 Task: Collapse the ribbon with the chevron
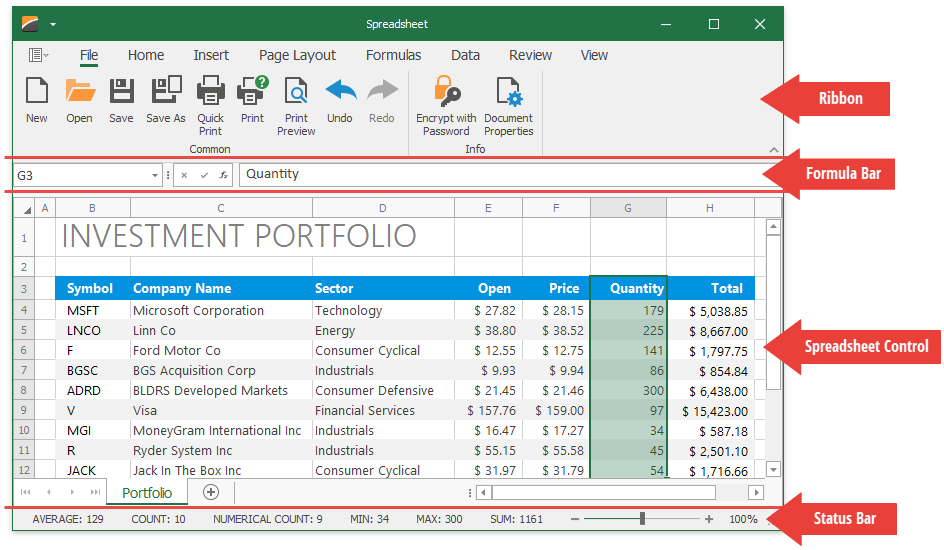pos(772,149)
